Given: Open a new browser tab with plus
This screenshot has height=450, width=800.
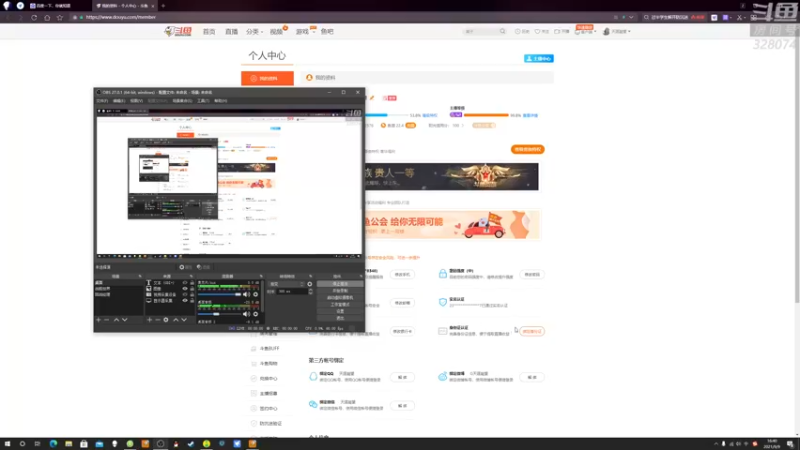Looking at the screenshot, I should pyautogui.click(x=163, y=6).
